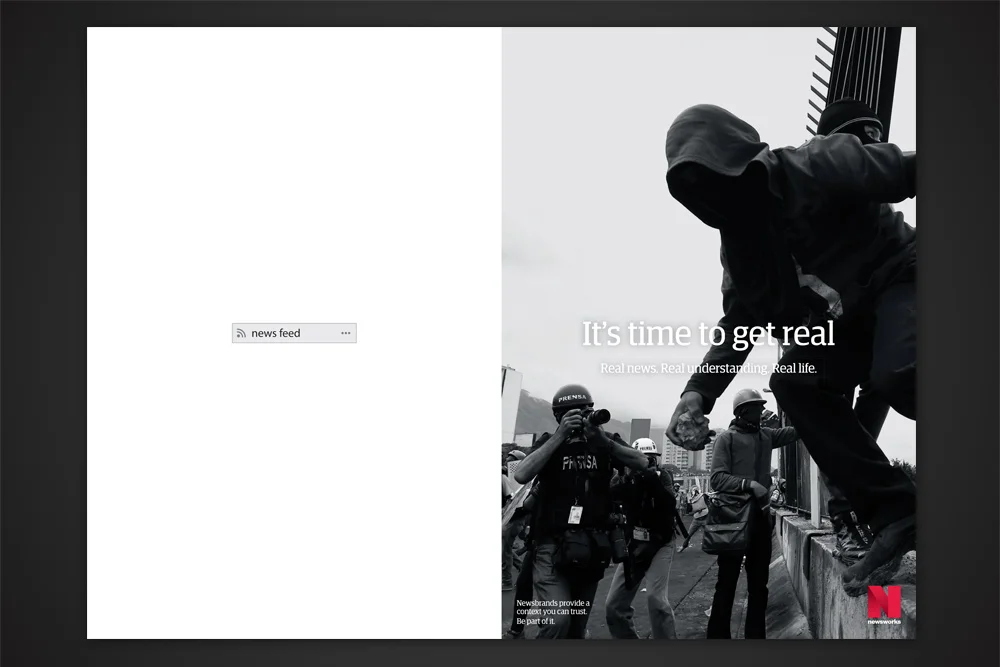Click the dot of the RSS broadcast icon
This screenshot has height=667, width=1000.
[238, 336]
